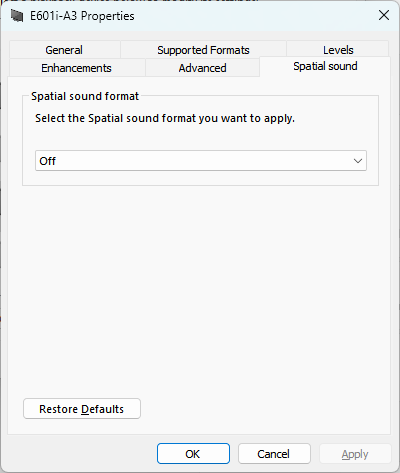Close the E601i-A3 Properties dialog
Screen dimensions: 400x473
(384, 15)
